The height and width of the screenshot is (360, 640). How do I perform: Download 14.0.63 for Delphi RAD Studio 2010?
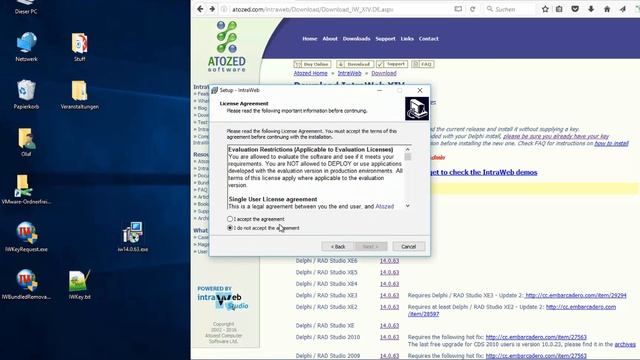pos(389,337)
